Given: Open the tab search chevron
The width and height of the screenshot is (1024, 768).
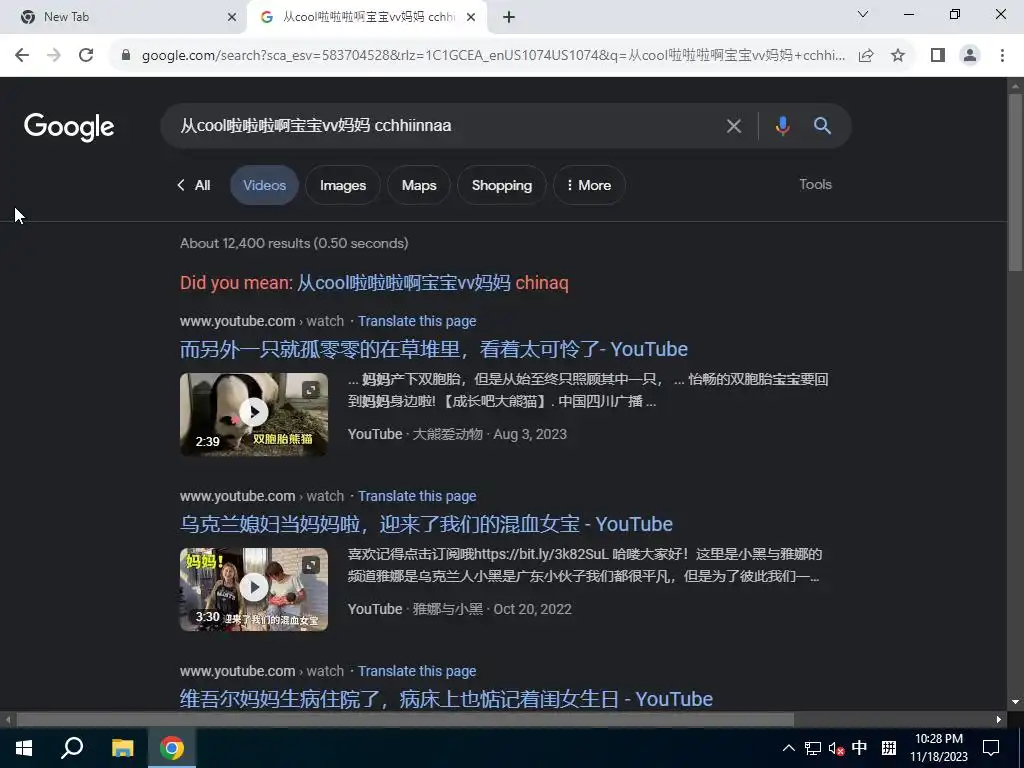Looking at the screenshot, I should pos(863,14).
